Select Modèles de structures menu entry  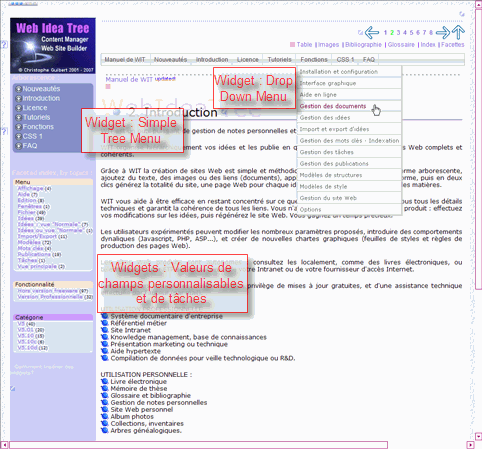tap(349, 175)
